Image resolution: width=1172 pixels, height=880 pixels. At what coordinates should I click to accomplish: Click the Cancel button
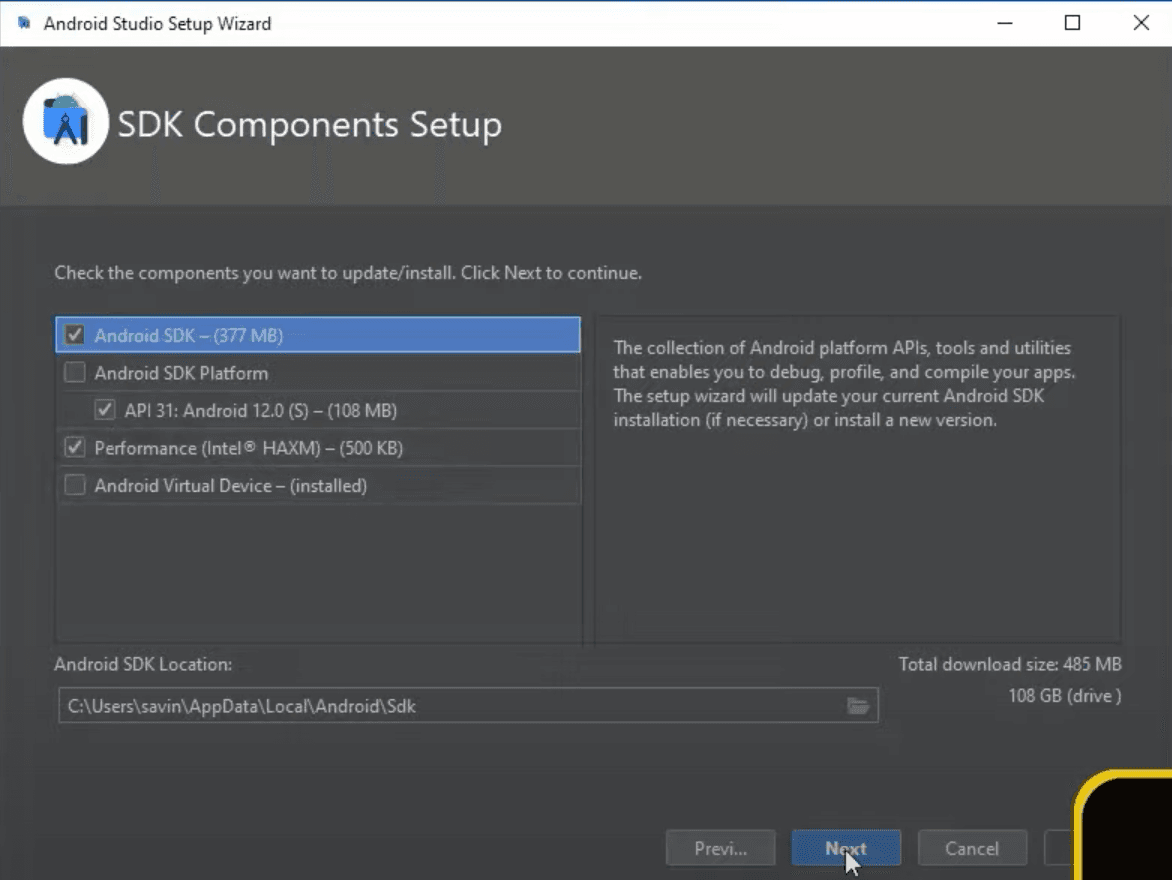[971, 847]
